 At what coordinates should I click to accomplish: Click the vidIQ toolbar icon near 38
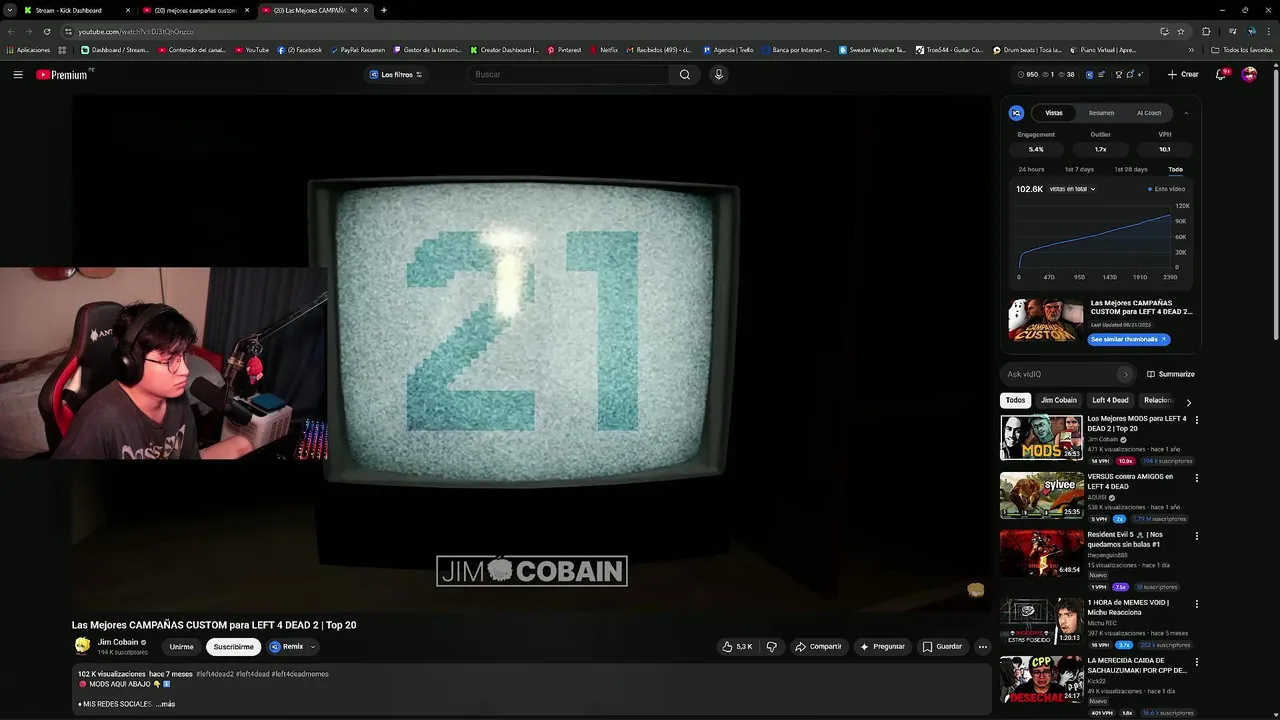pyautogui.click(x=1089, y=75)
